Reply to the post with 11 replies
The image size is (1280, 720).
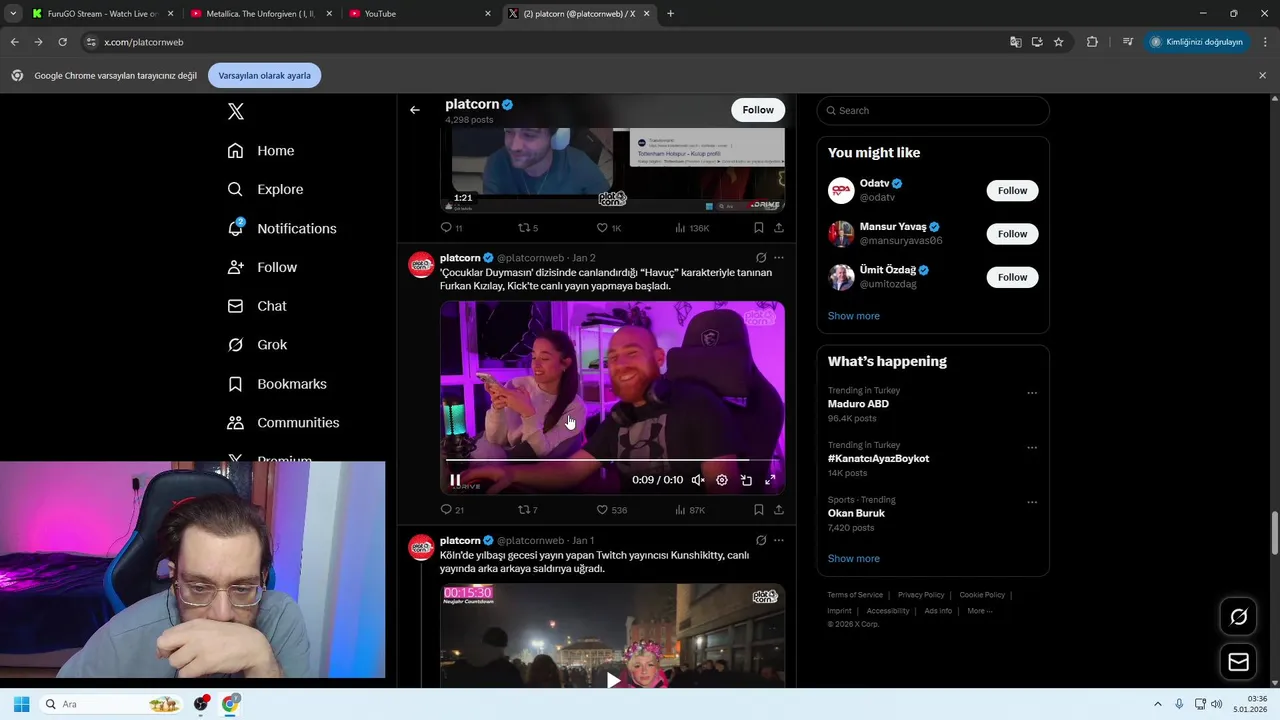[x=452, y=228]
